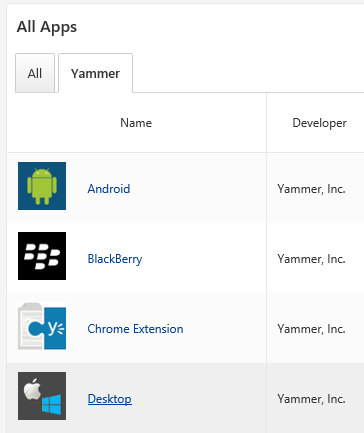Select Yammer, Inc. in the Desktop row

pyautogui.click(x=311, y=399)
